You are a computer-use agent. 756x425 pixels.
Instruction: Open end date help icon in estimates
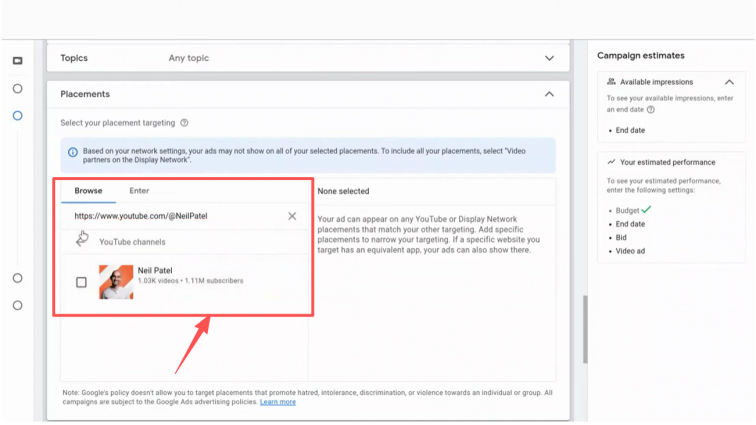[650, 110]
